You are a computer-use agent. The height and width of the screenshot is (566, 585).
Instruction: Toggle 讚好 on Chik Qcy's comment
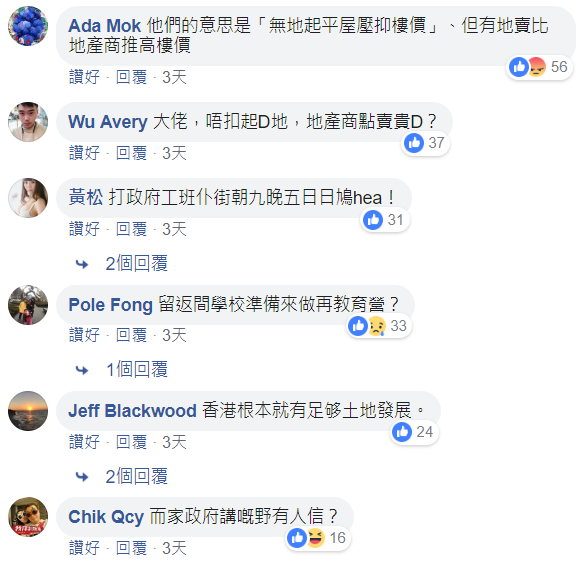tap(84, 548)
